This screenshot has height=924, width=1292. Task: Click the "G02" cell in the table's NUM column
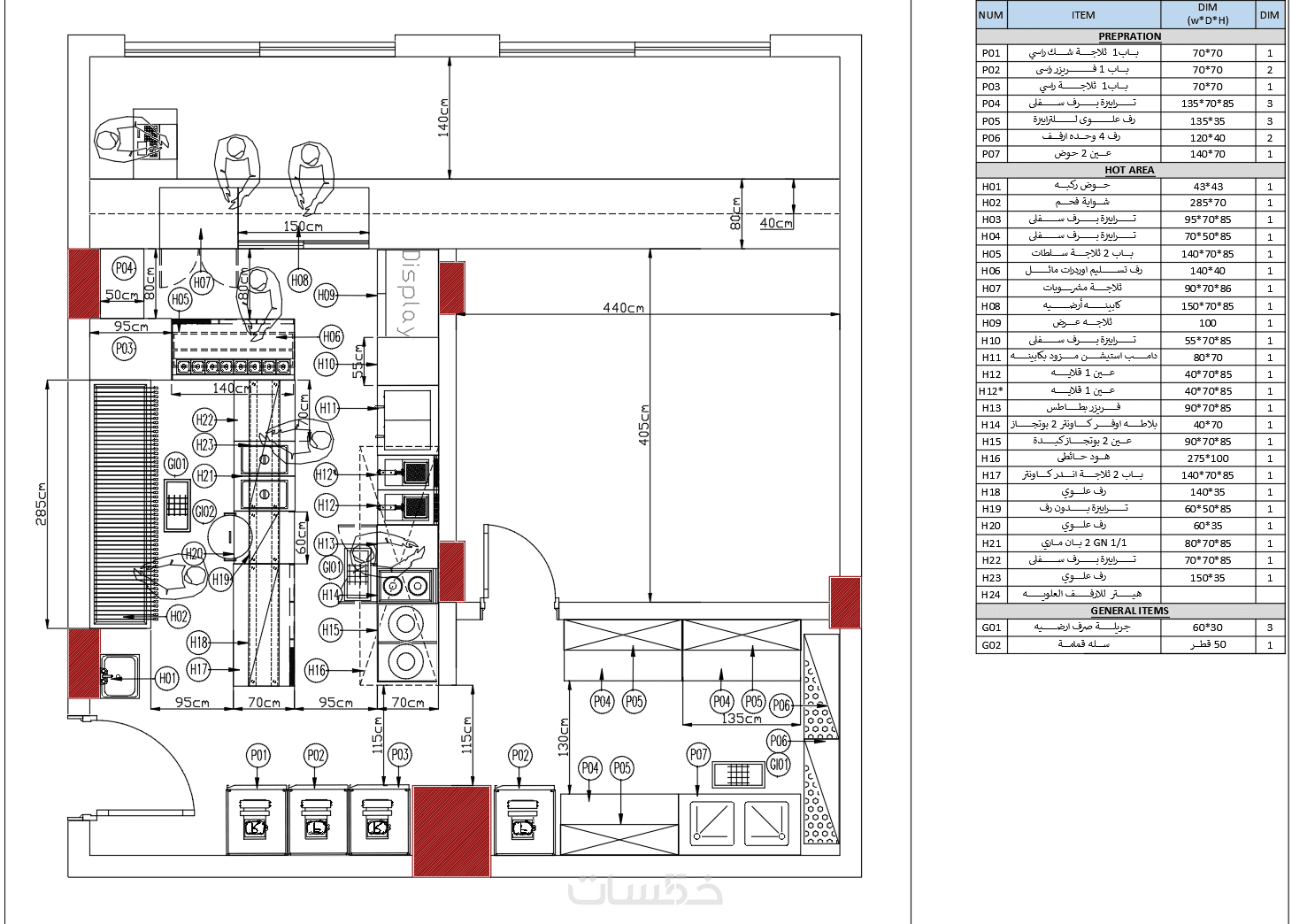(991, 645)
